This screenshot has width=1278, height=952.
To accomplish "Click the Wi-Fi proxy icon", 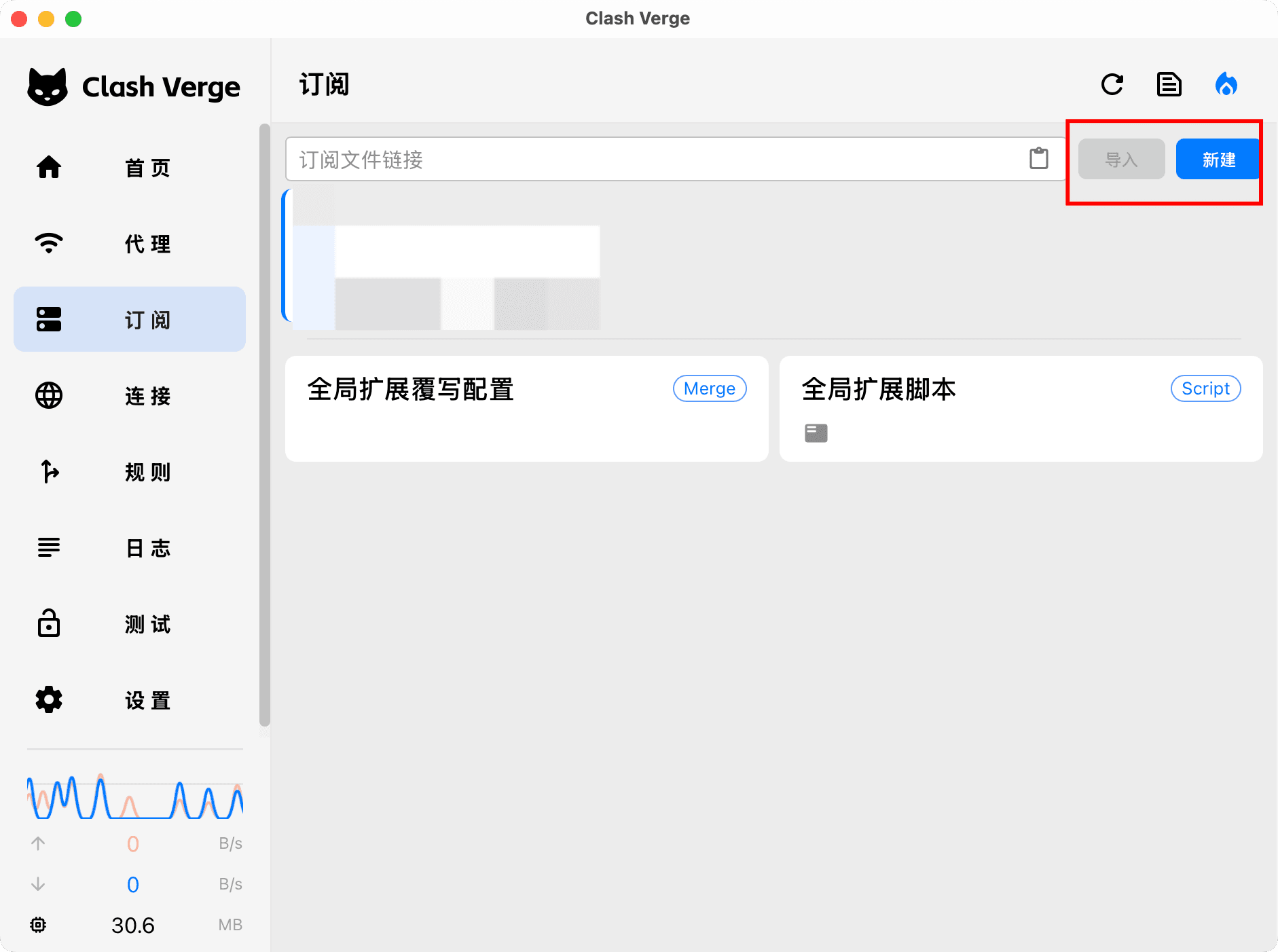I will [x=49, y=243].
